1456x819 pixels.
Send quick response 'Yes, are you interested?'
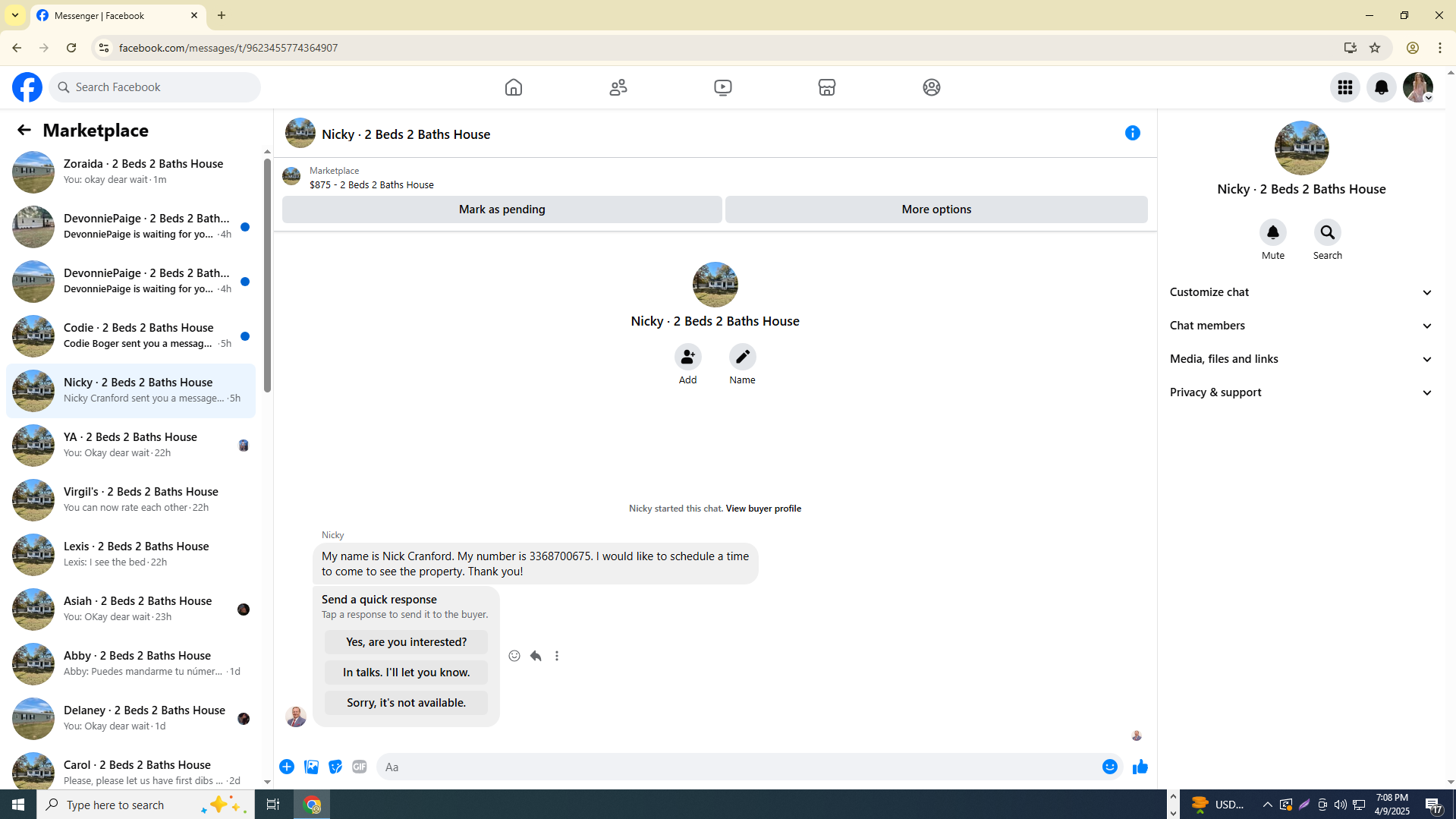pos(406,642)
